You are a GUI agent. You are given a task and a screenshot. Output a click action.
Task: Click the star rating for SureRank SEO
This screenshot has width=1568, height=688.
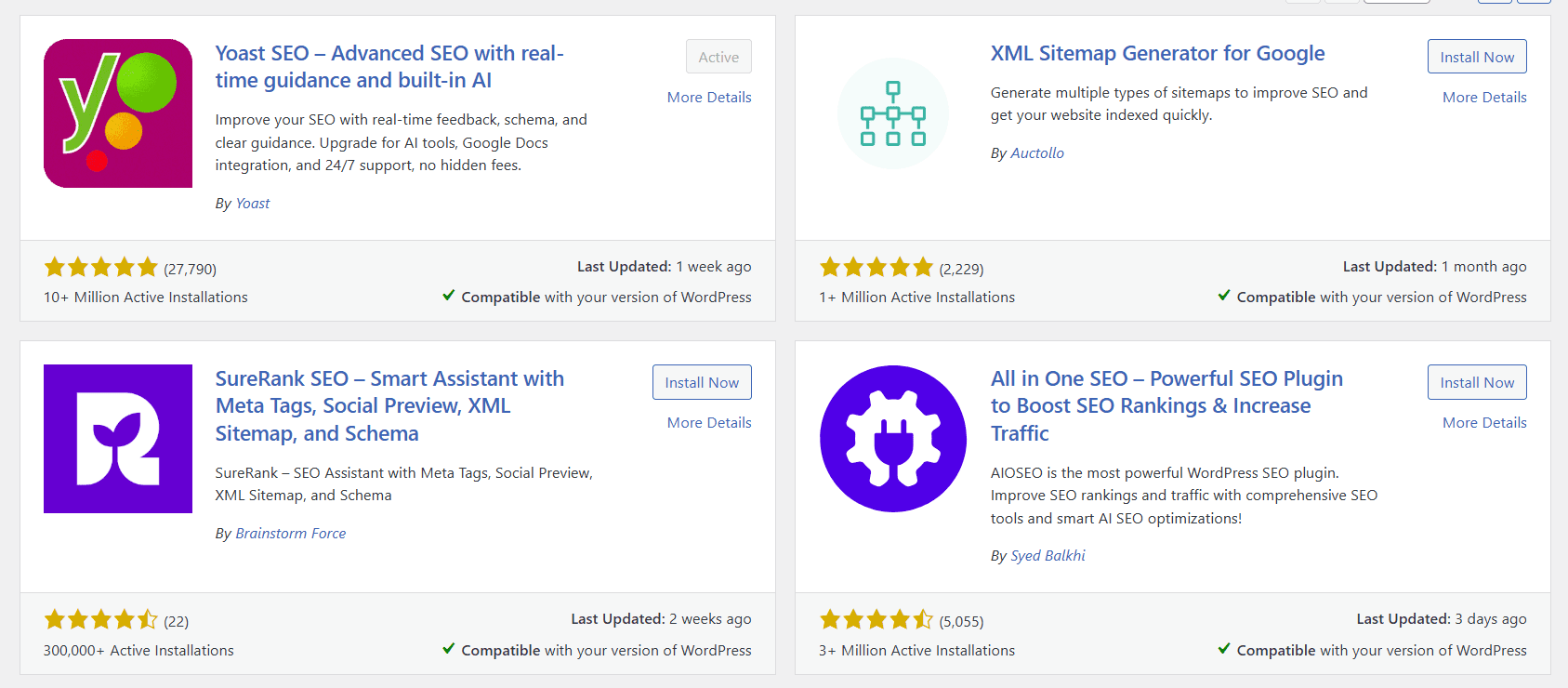click(x=101, y=620)
